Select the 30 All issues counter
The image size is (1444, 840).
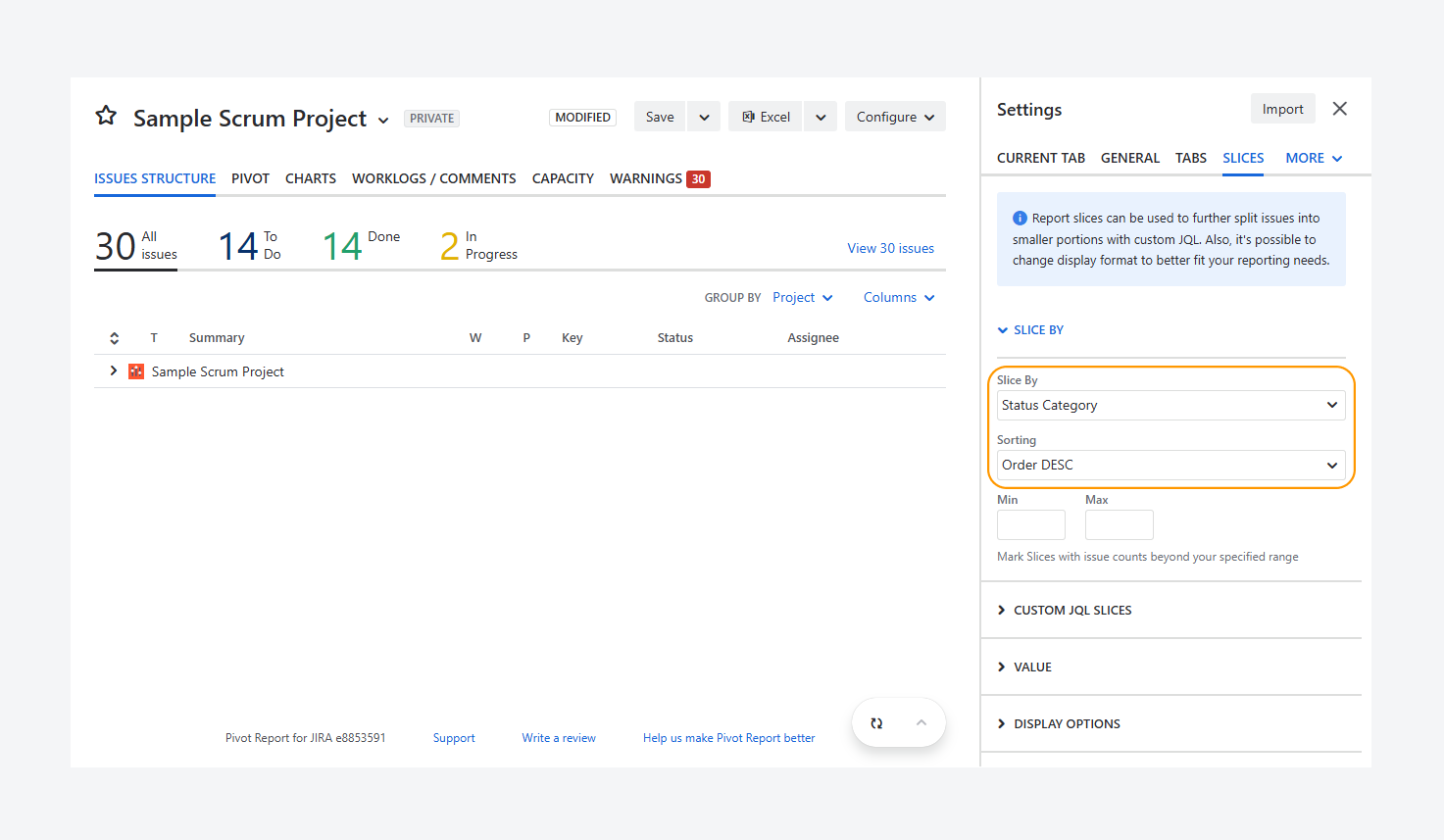136,246
